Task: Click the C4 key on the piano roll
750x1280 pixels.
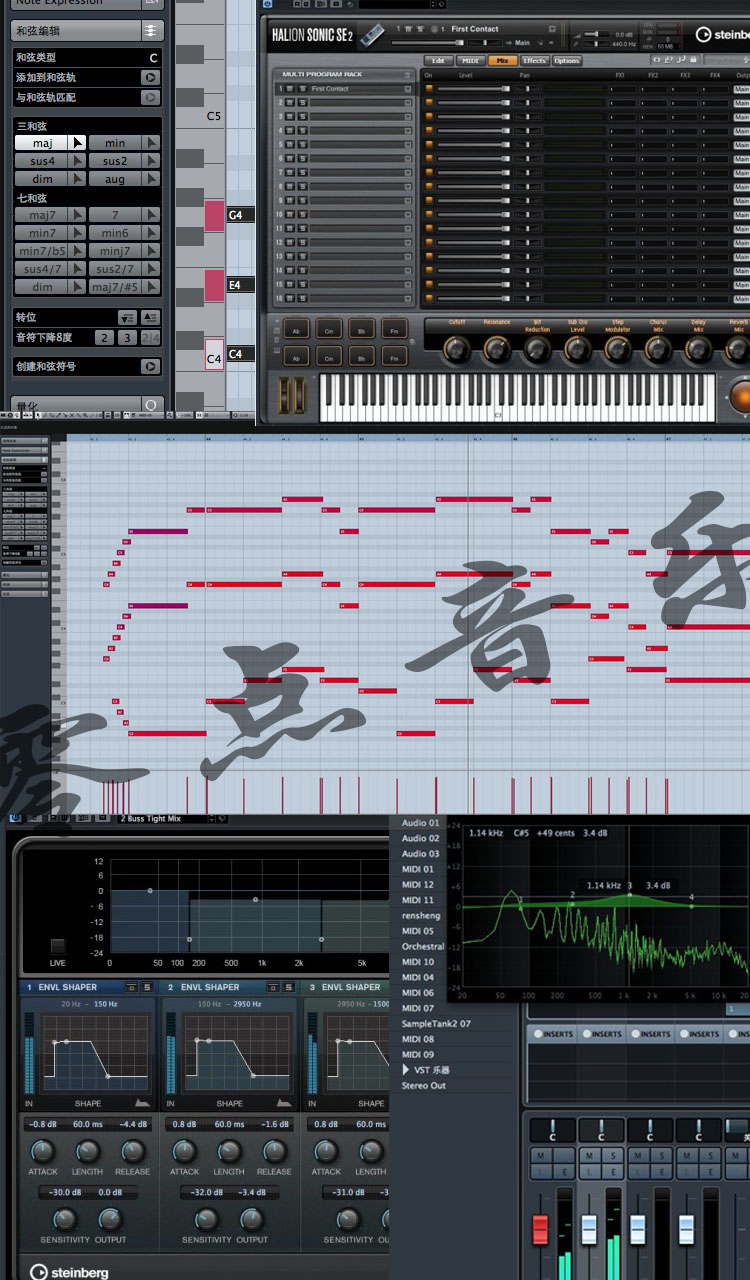Action: coord(214,354)
